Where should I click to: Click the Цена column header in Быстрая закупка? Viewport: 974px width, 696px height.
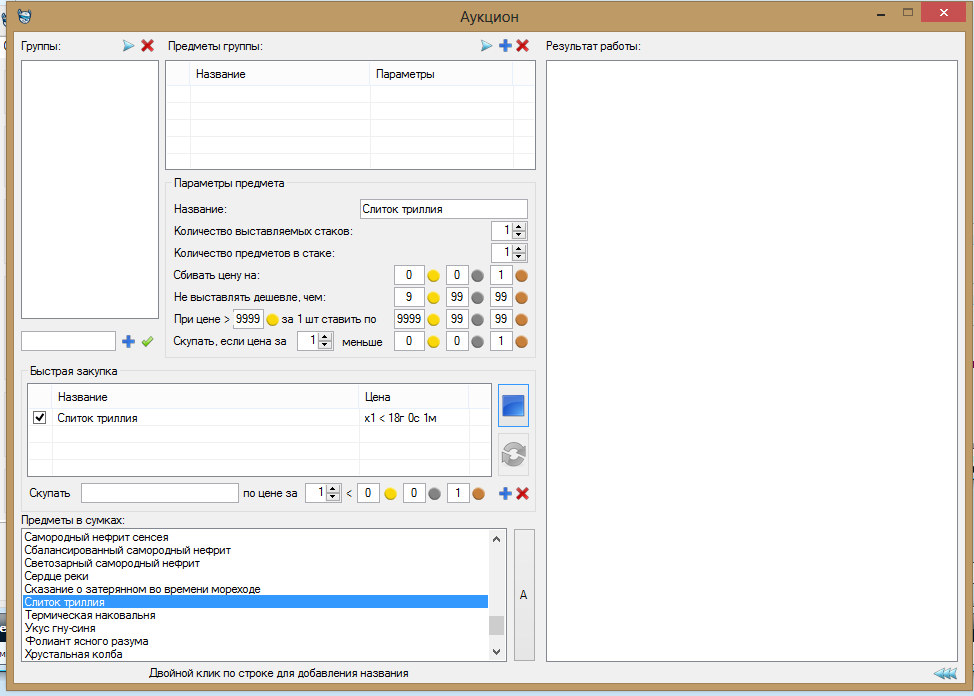point(378,397)
